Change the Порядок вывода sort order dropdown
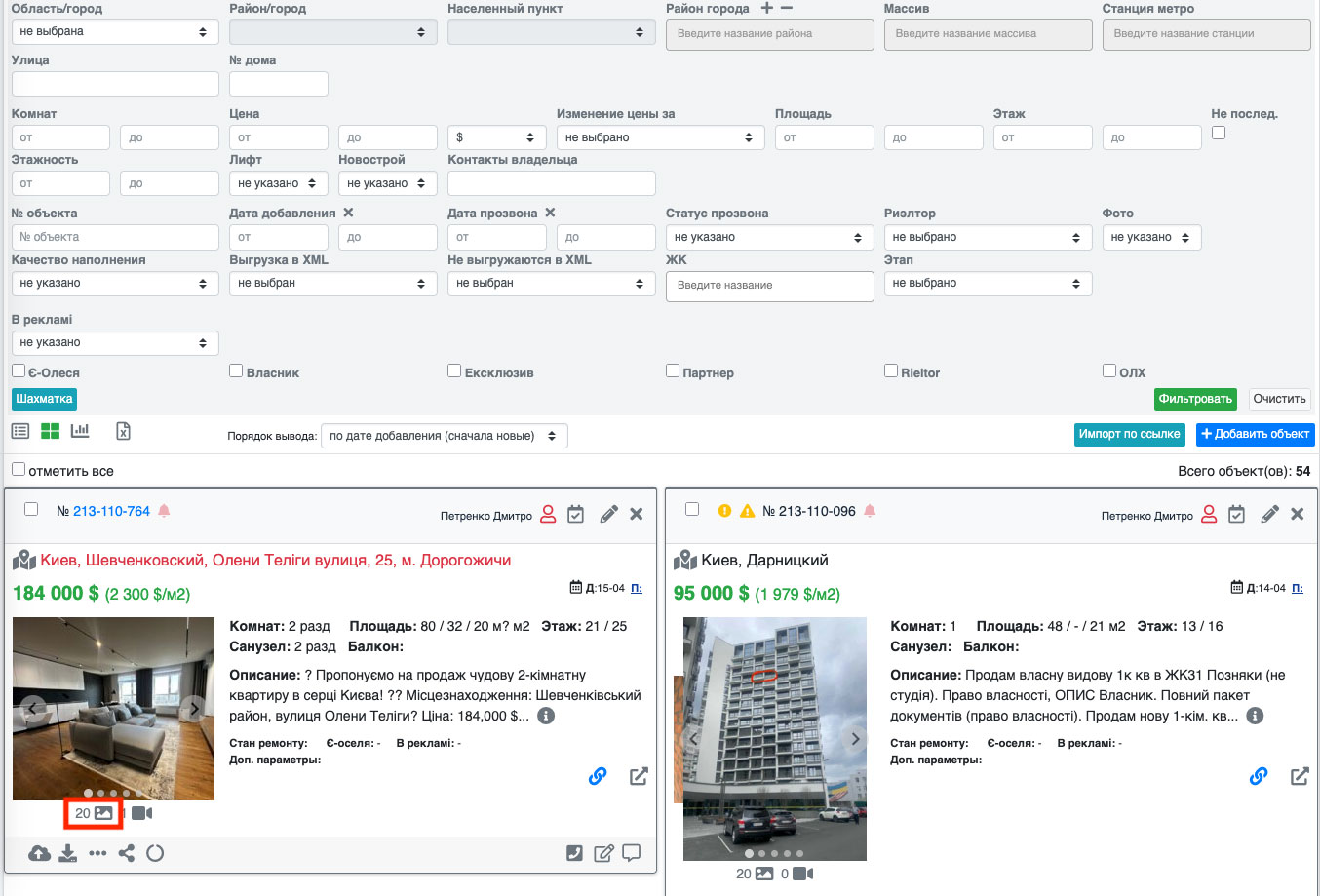This screenshot has height=896, width=1320. (445, 436)
